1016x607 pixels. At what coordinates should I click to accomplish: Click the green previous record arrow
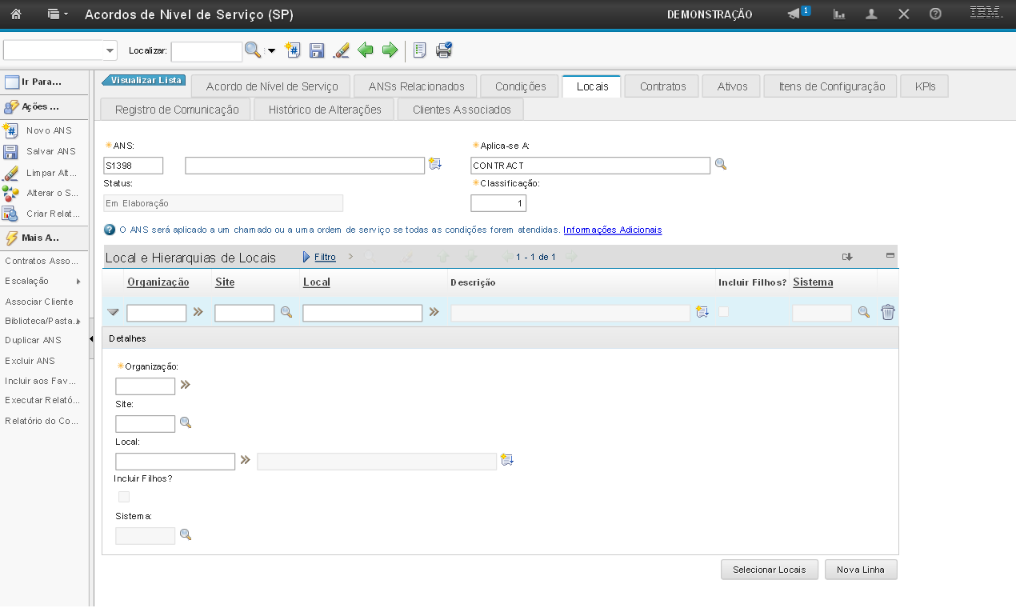[366, 50]
